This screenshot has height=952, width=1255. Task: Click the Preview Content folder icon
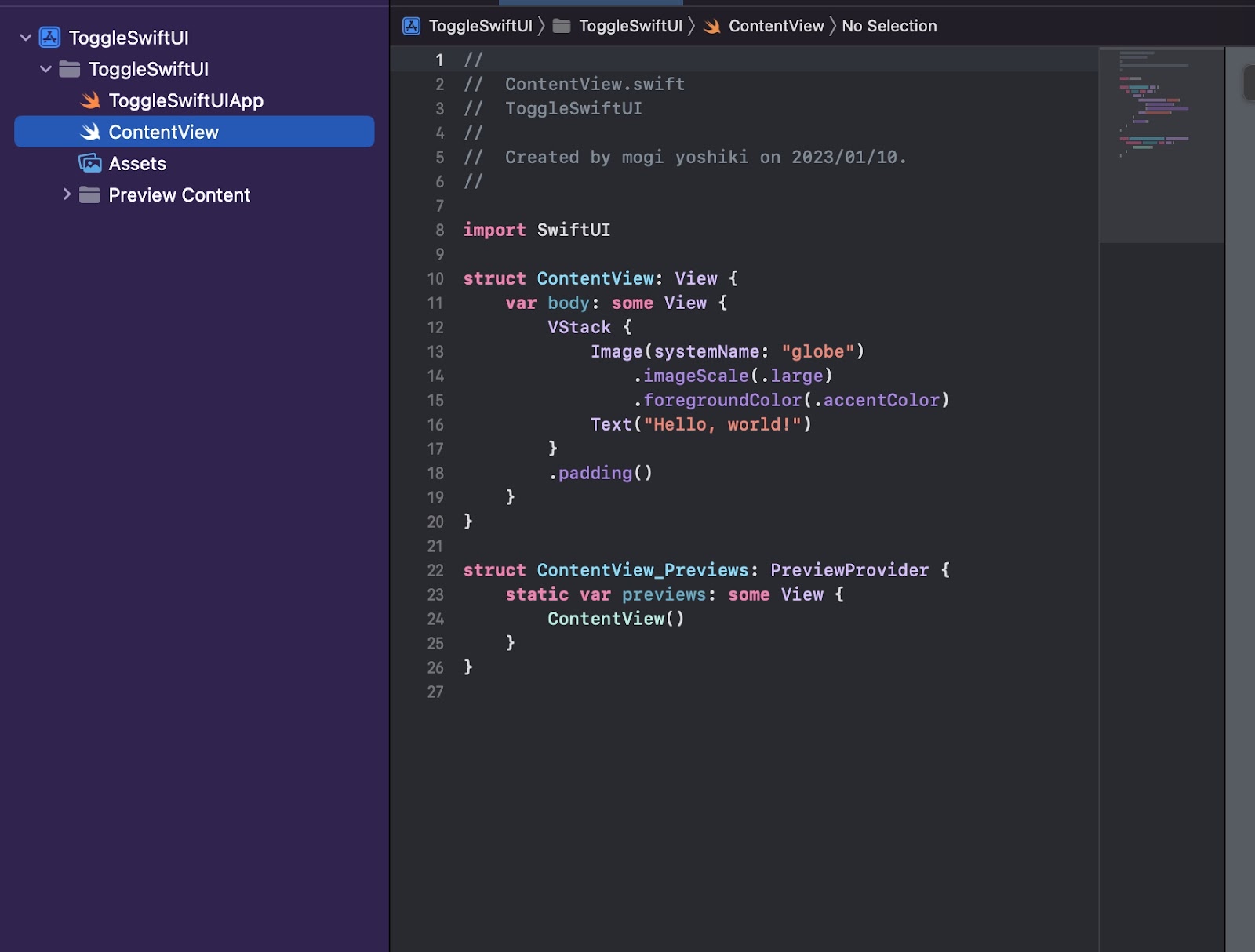(90, 194)
